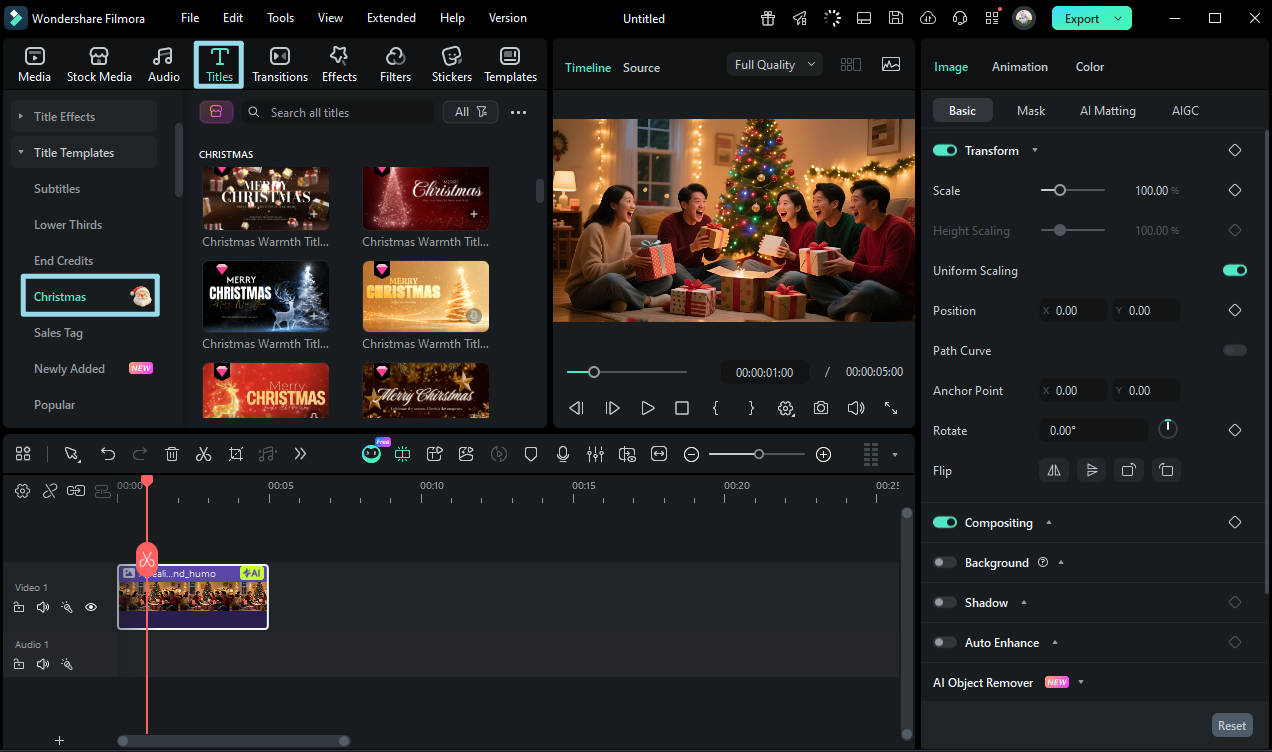Add keyframe for Position
Viewport: 1272px width, 752px height.
tap(1235, 310)
